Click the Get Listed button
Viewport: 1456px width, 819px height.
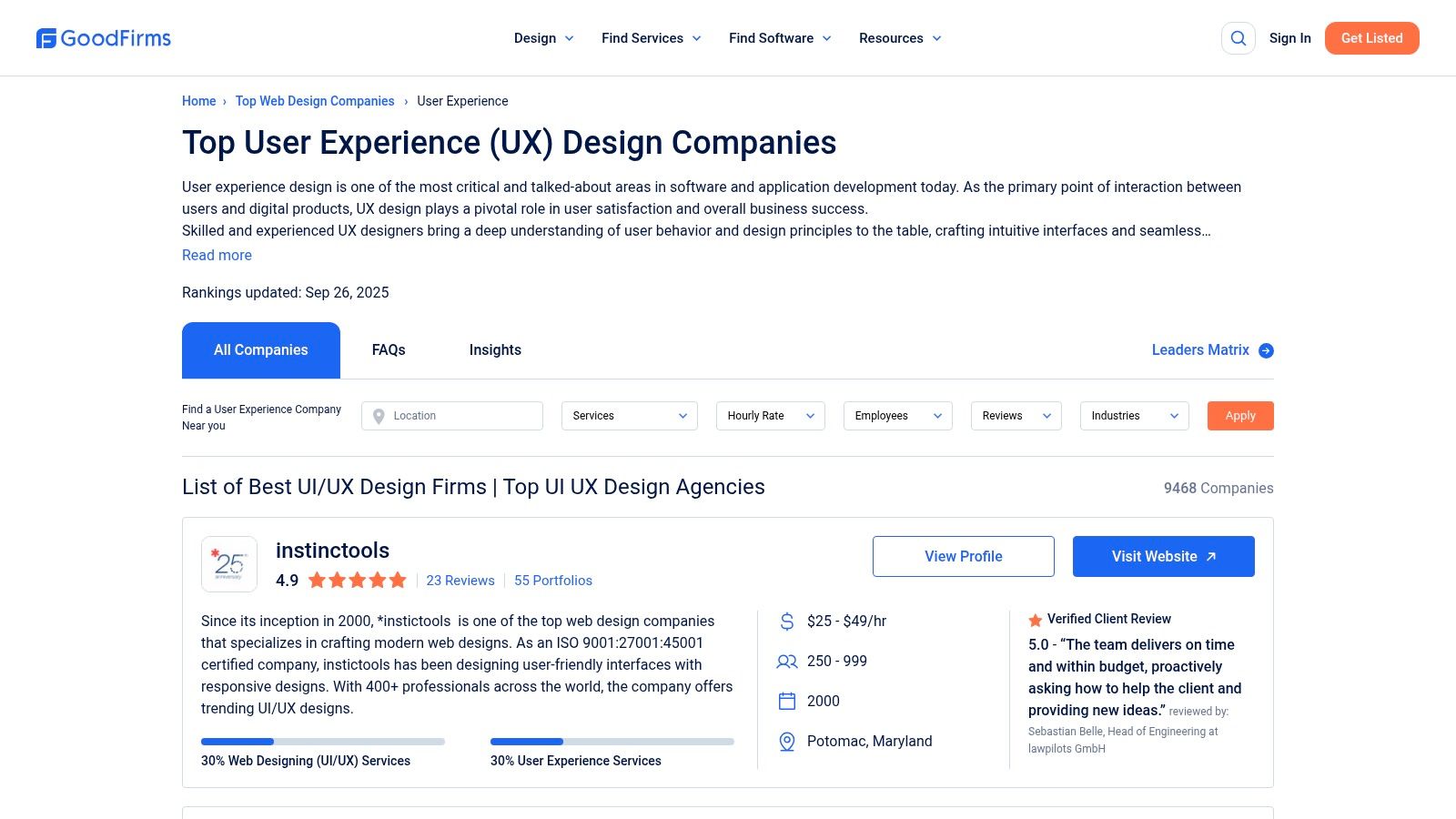pyautogui.click(x=1372, y=38)
